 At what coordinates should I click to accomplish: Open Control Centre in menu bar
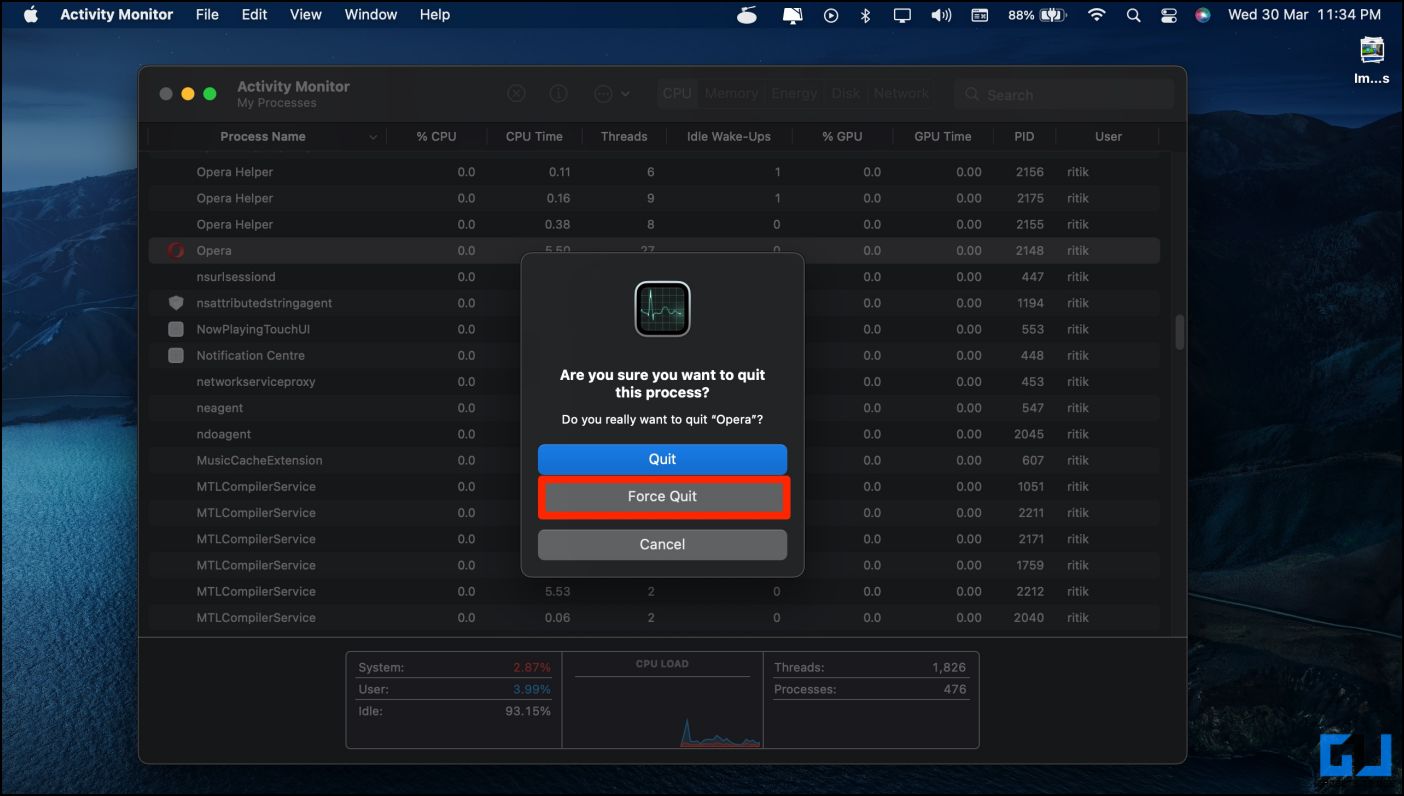pyautogui.click(x=1168, y=15)
